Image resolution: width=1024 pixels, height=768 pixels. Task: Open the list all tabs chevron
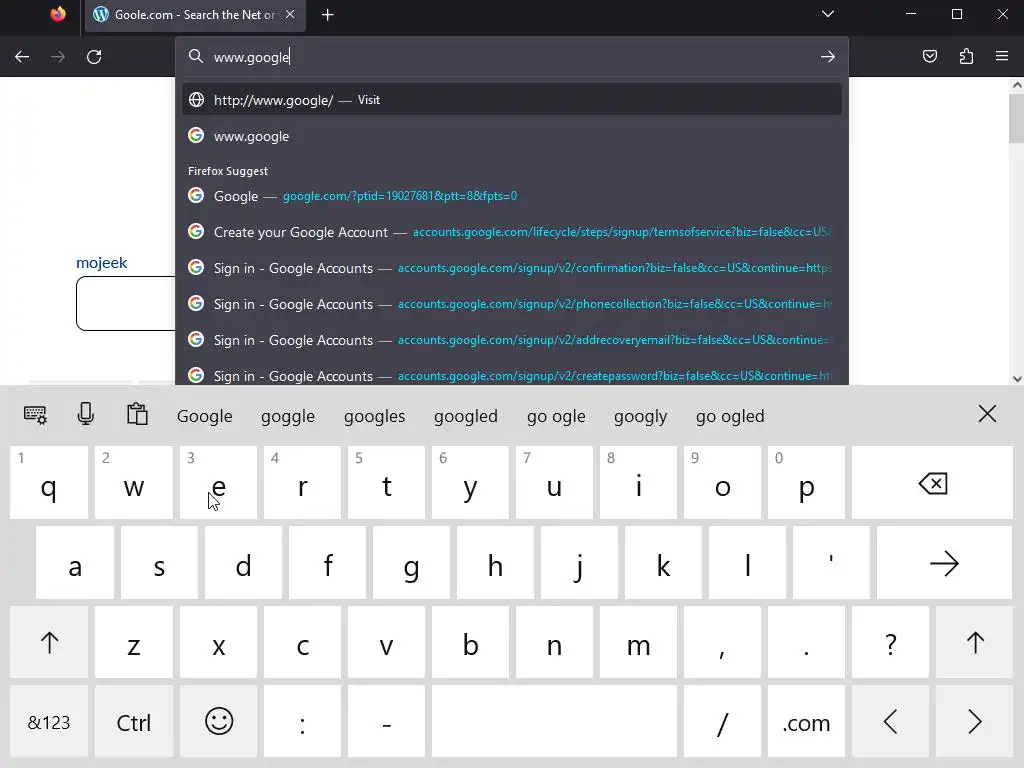pyautogui.click(x=827, y=14)
